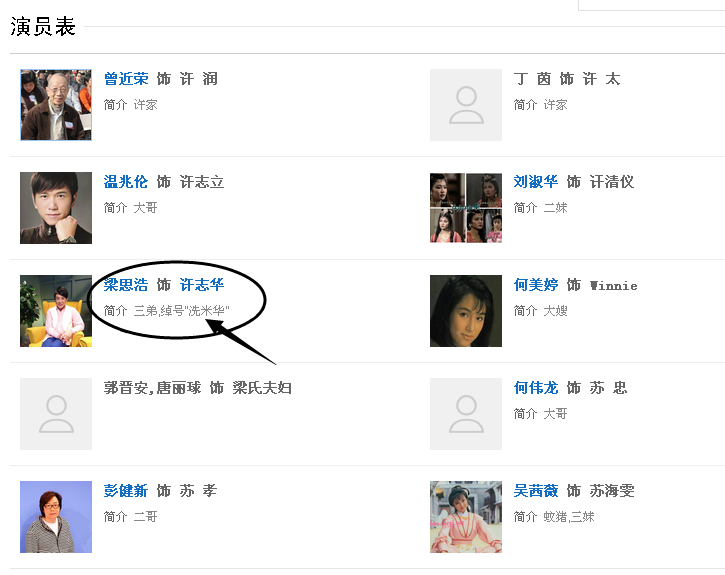
Task: Click 刘淑华's photo collage thumbnail
Action: pyautogui.click(x=466, y=208)
